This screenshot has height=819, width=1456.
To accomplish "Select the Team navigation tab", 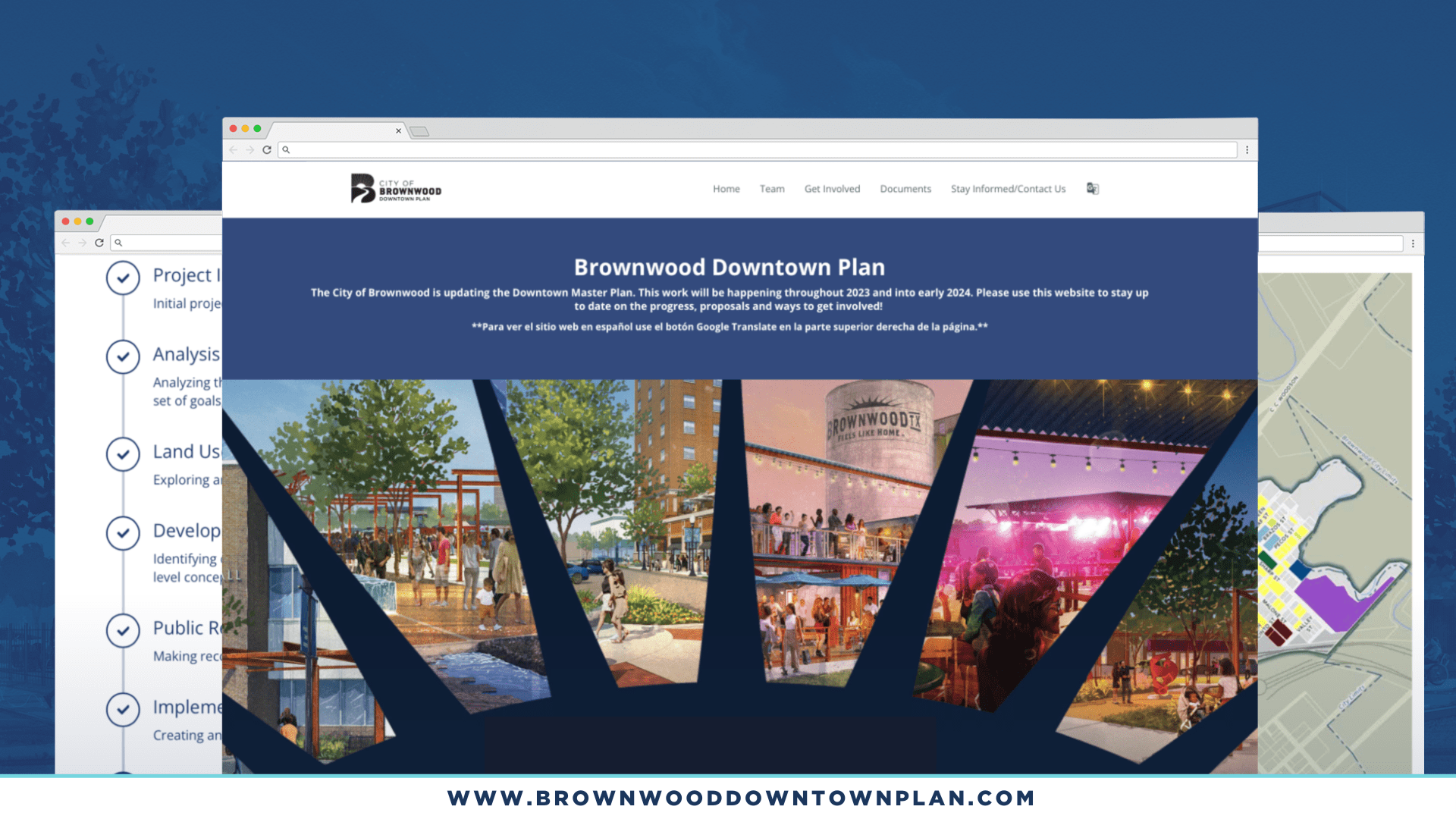I will tap(771, 188).
